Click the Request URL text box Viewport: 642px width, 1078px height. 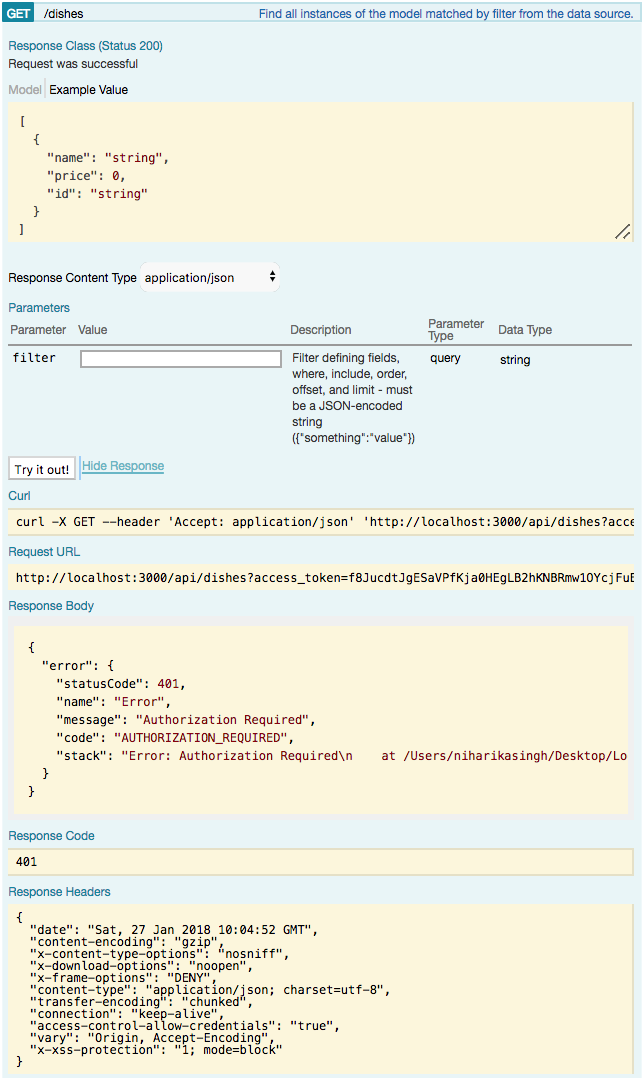point(320,578)
